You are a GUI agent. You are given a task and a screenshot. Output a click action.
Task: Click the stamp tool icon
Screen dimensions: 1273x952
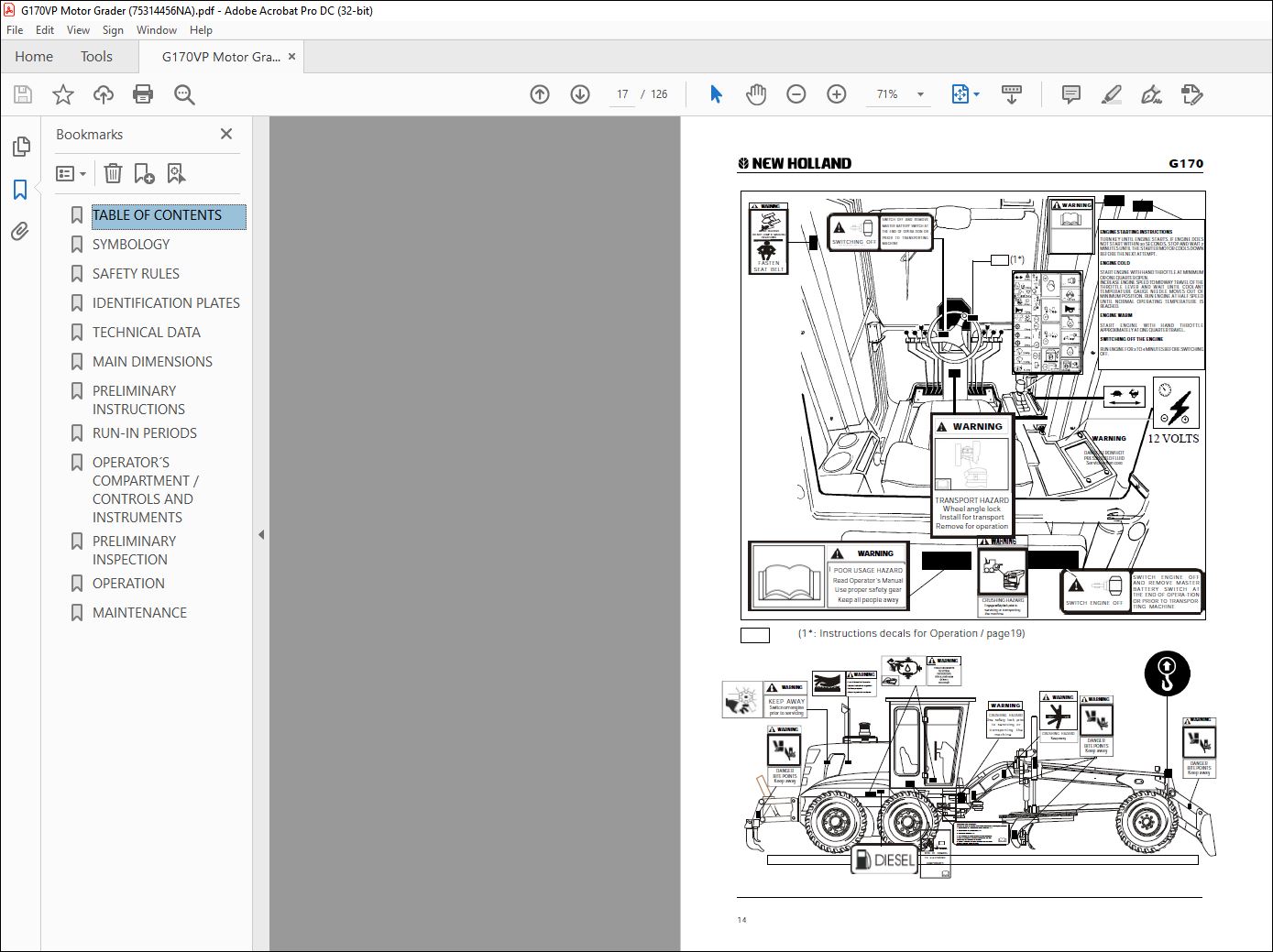(x=1191, y=94)
